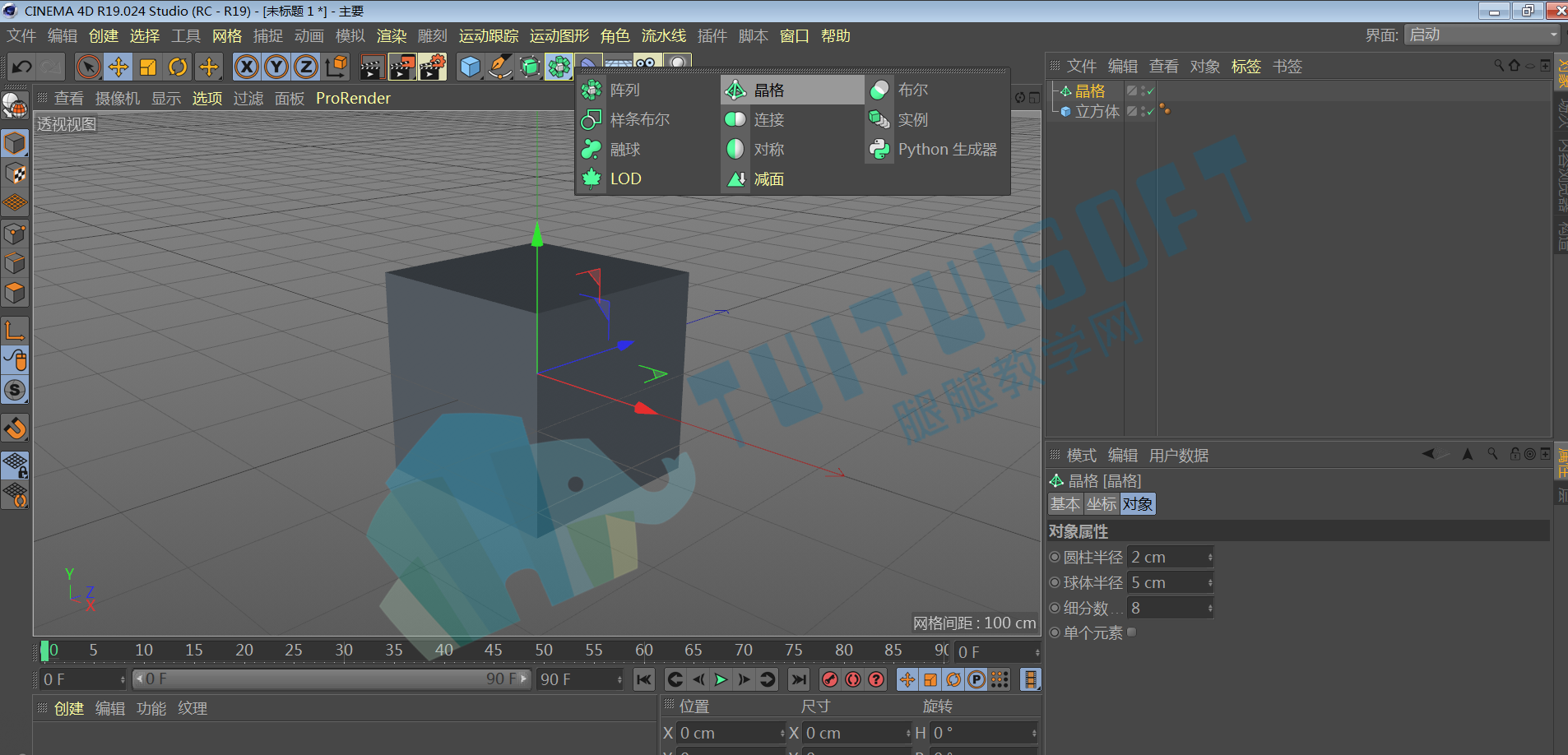Choose 晶格 (Atom Array) in the popup

click(793, 90)
